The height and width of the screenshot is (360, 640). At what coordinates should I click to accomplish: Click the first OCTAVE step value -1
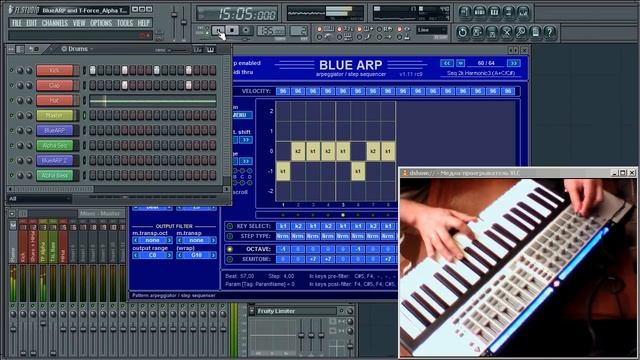283,249
